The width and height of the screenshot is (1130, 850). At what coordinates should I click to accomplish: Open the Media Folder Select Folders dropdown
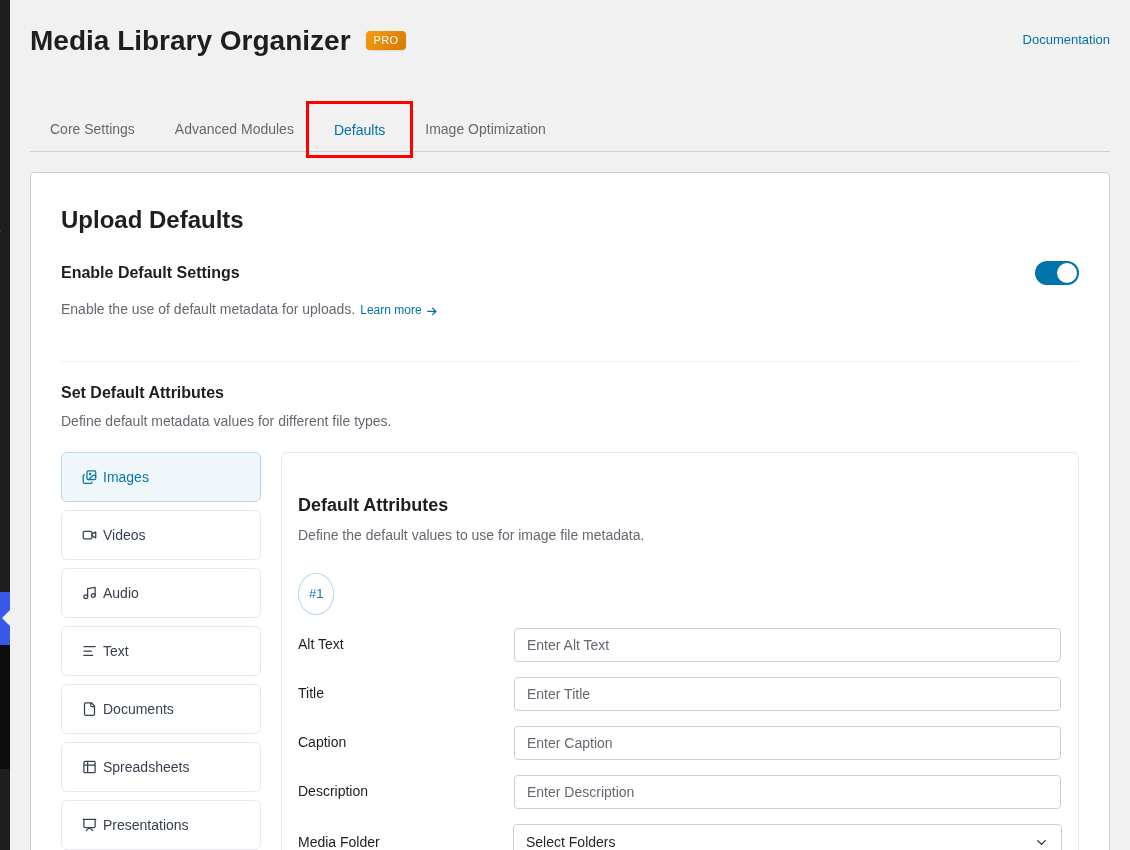787,839
